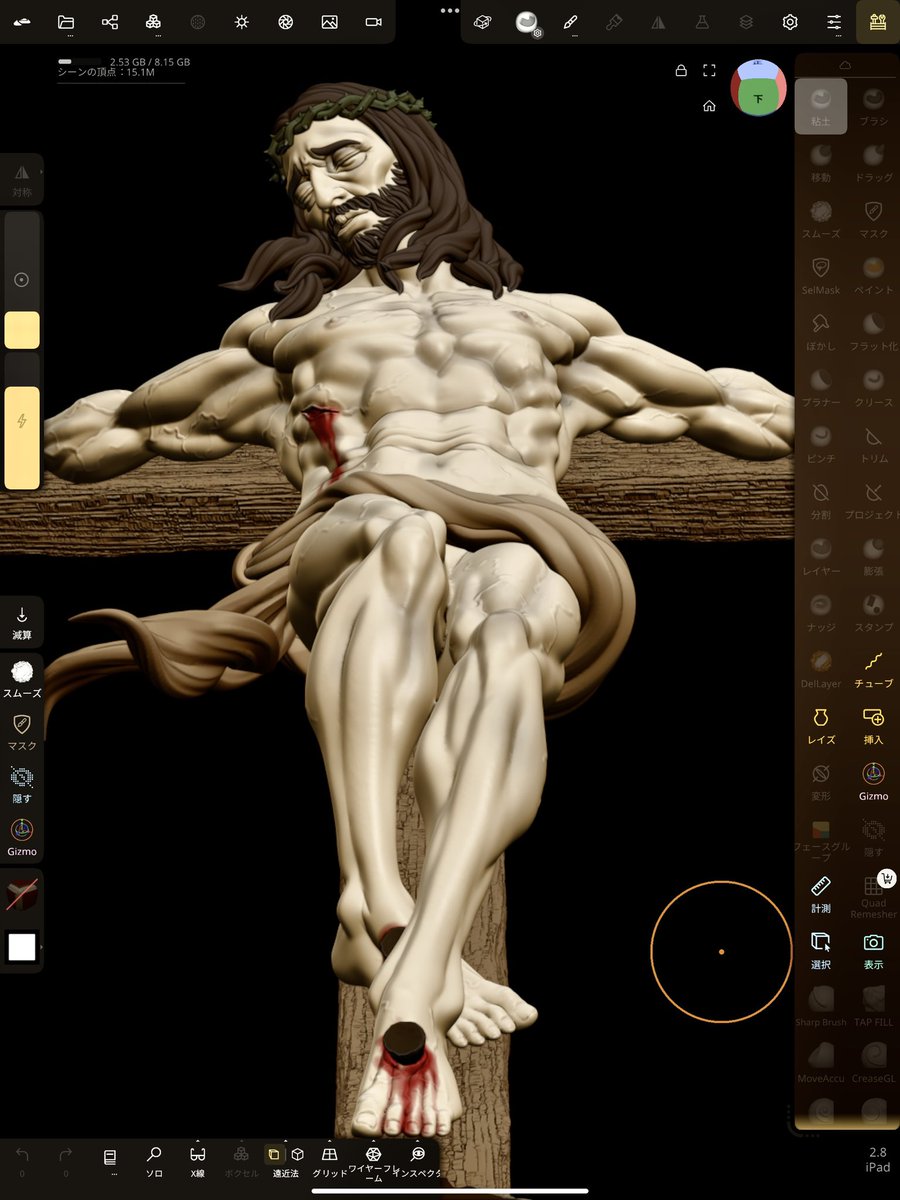
Task: Select Gizmo tool in right panel
Action: 873,780
